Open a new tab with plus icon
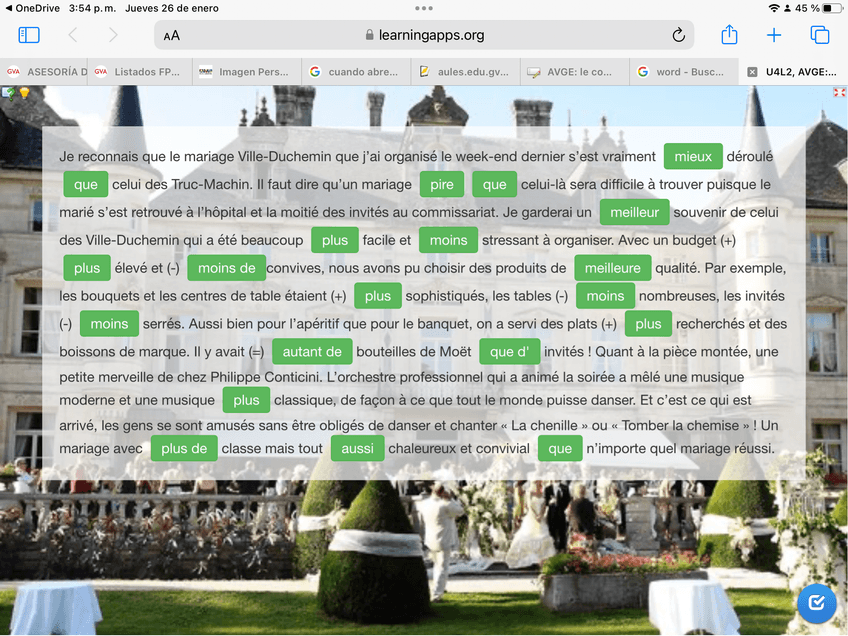This screenshot has width=848, height=636. tap(774, 35)
